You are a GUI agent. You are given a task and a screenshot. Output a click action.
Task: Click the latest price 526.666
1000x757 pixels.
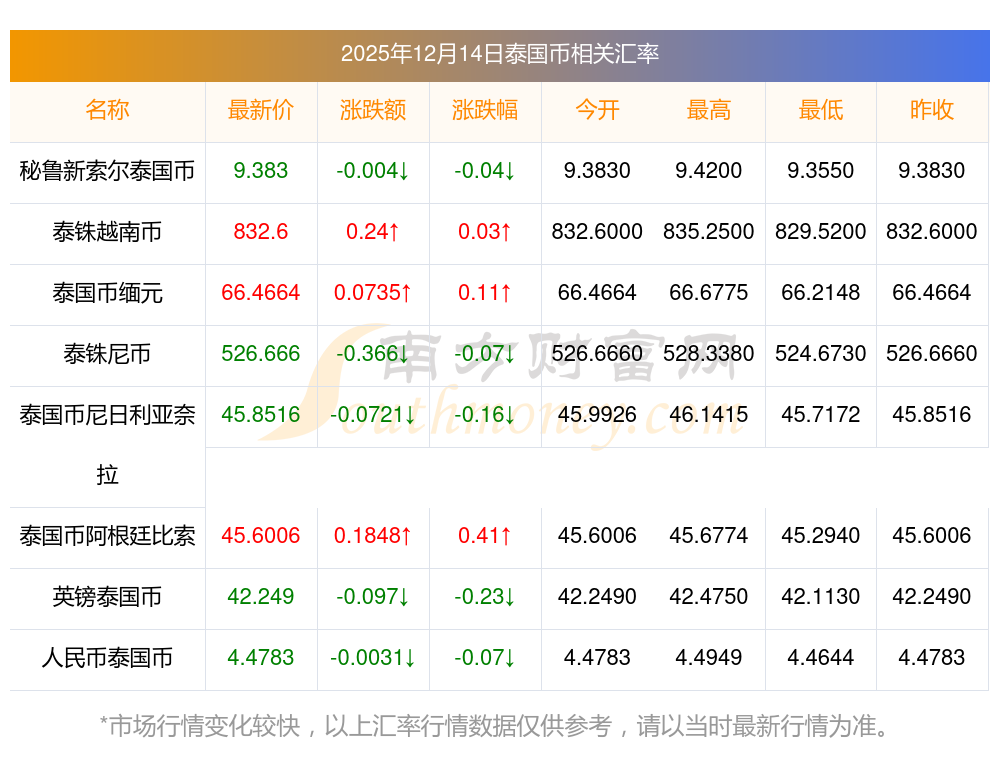pos(261,353)
